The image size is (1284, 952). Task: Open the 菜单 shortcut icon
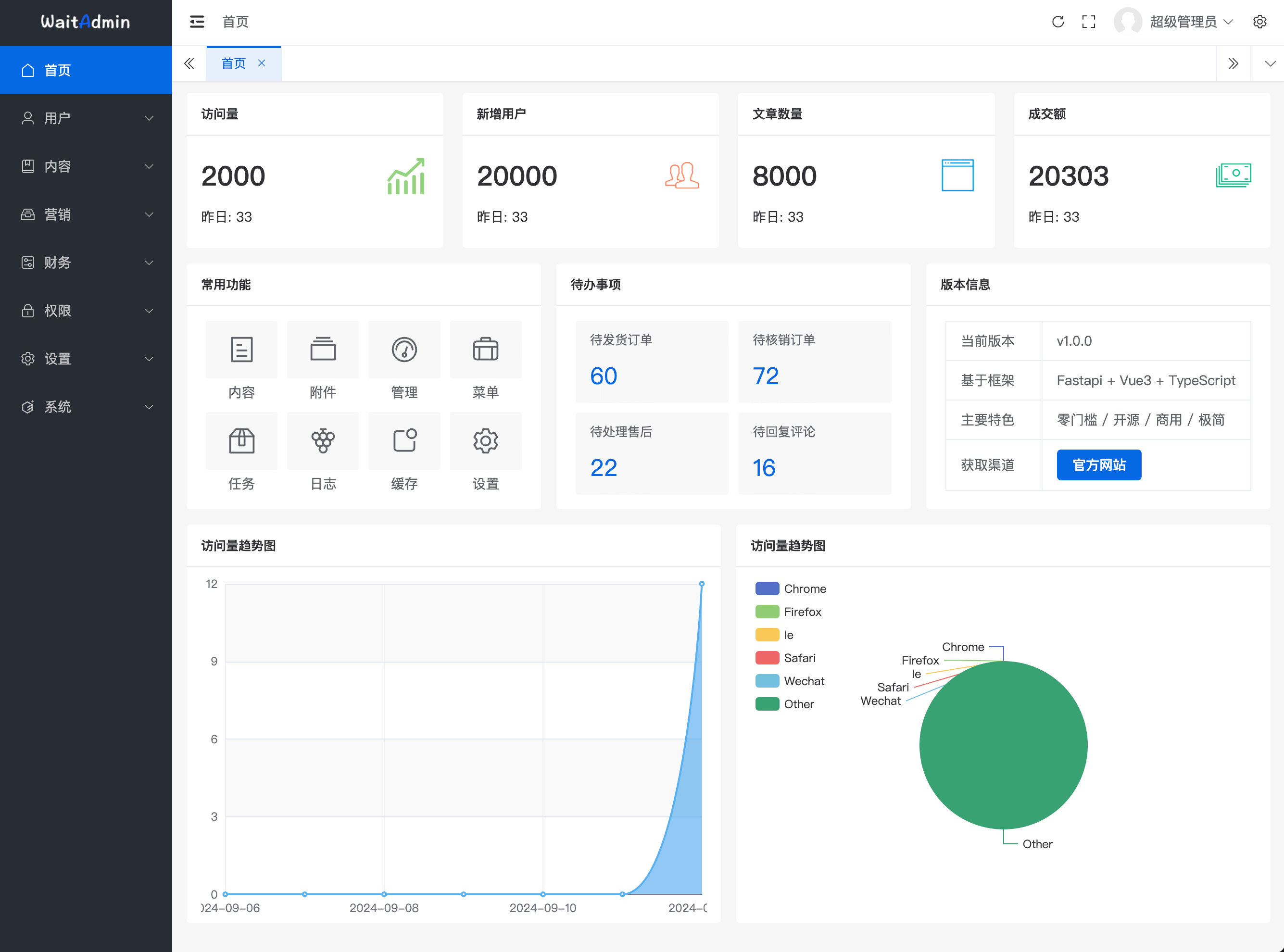point(485,350)
